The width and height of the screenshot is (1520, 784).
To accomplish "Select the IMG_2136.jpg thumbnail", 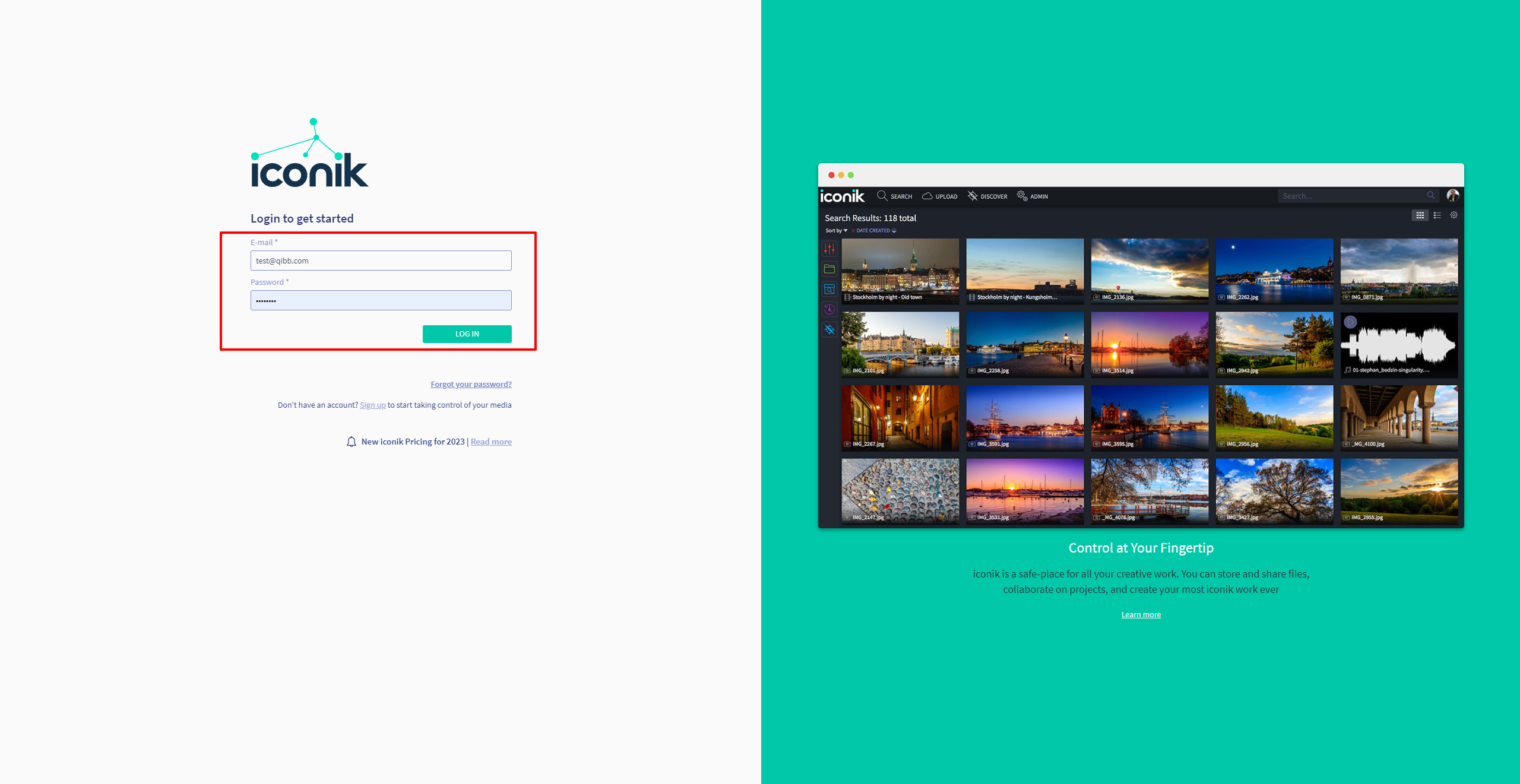I will coord(1149,270).
